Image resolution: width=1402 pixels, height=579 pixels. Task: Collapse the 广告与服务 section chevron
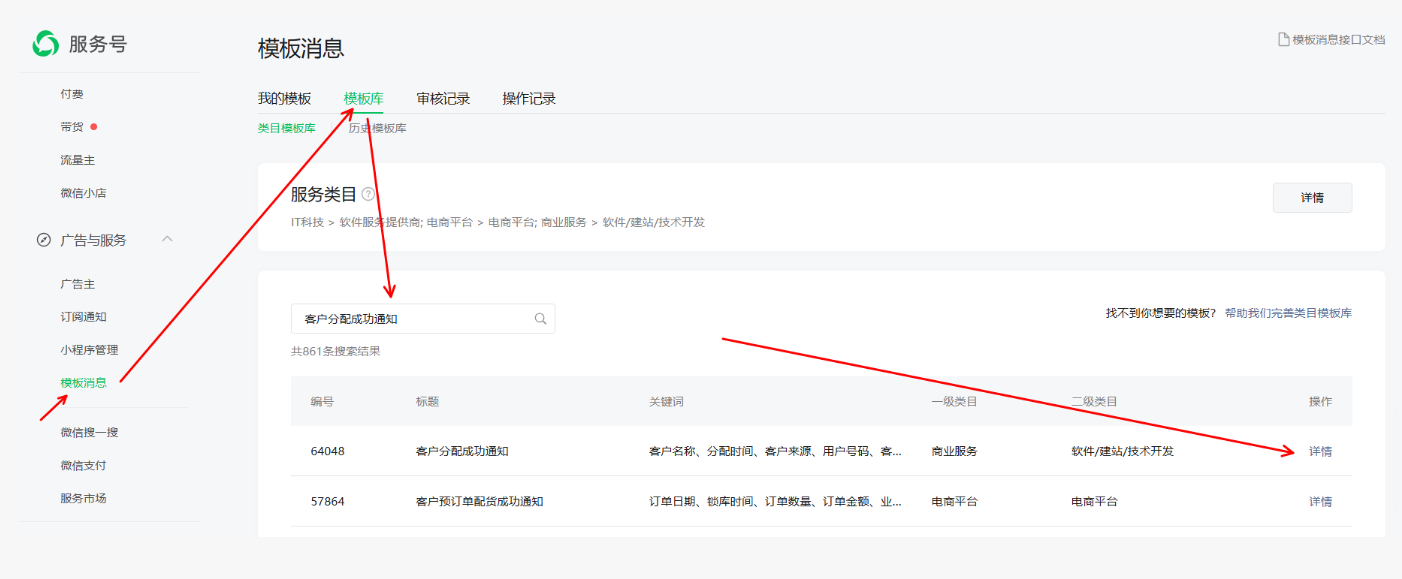click(x=167, y=239)
